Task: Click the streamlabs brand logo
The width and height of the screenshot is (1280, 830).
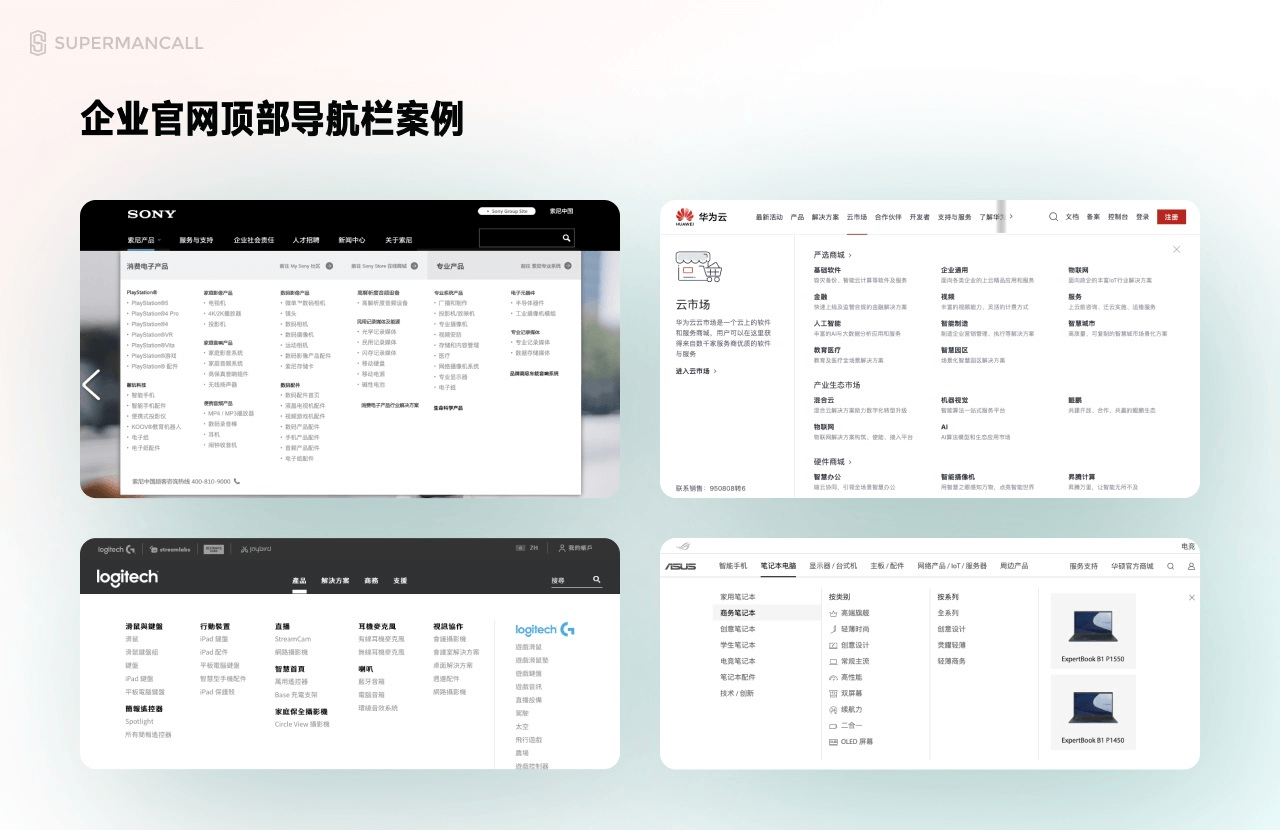Action: tap(172, 549)
